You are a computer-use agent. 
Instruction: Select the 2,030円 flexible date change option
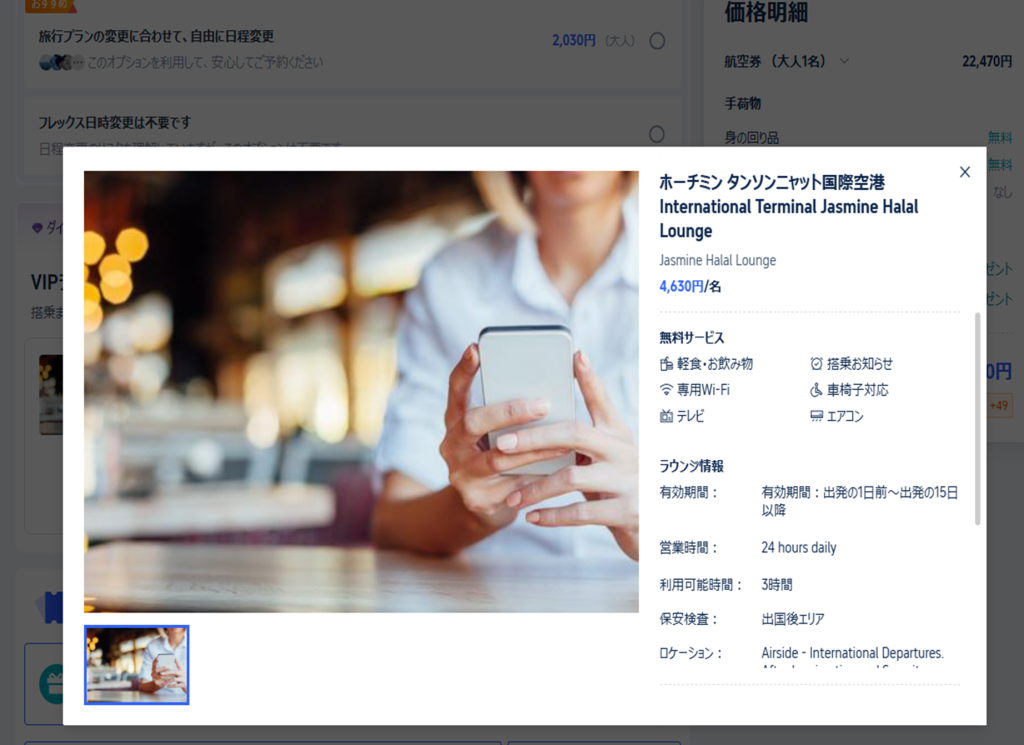point(657,41)
